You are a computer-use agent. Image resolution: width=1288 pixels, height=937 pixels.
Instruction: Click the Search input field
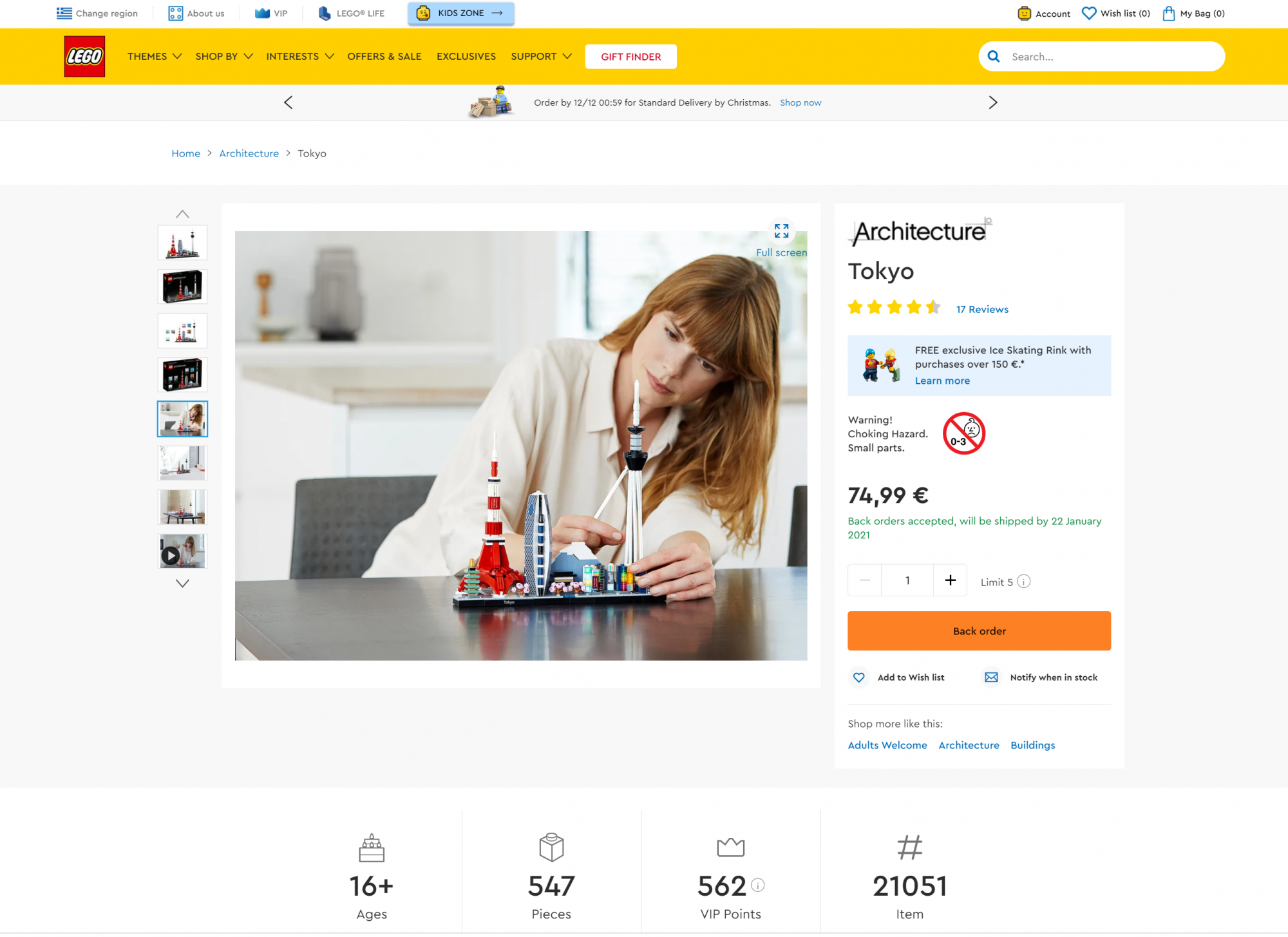(x=1102, y=57)
